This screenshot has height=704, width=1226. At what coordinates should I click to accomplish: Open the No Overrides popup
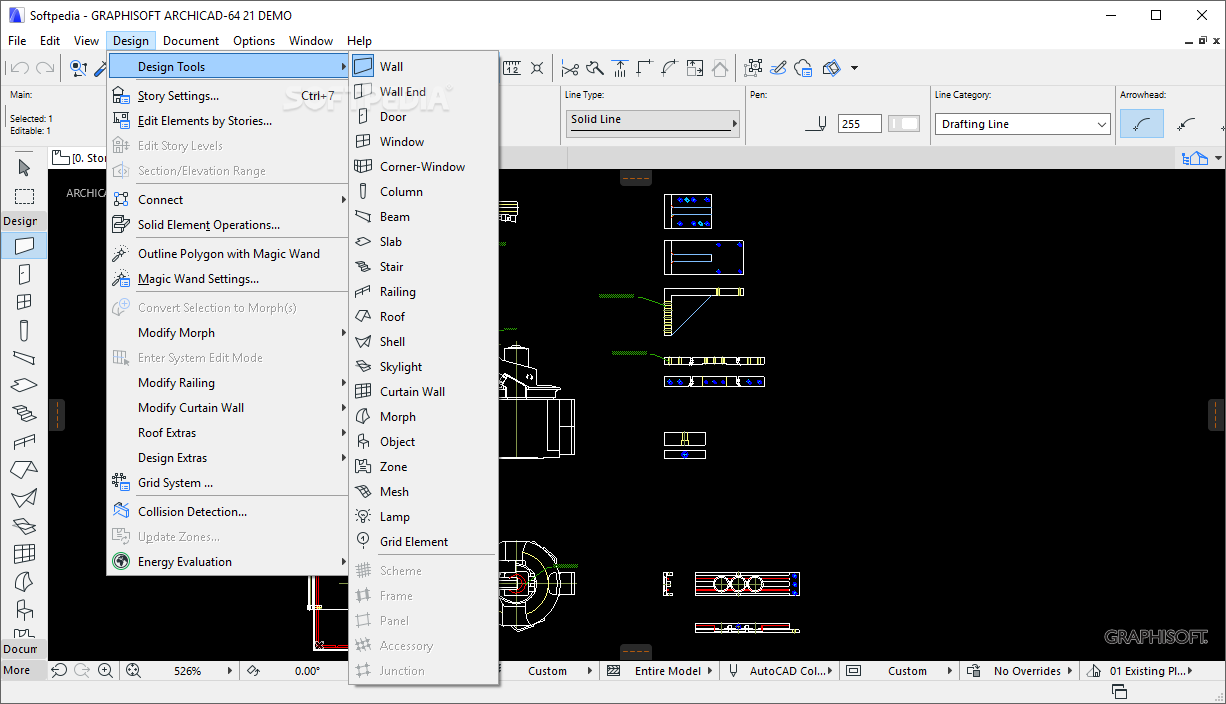1033,671
